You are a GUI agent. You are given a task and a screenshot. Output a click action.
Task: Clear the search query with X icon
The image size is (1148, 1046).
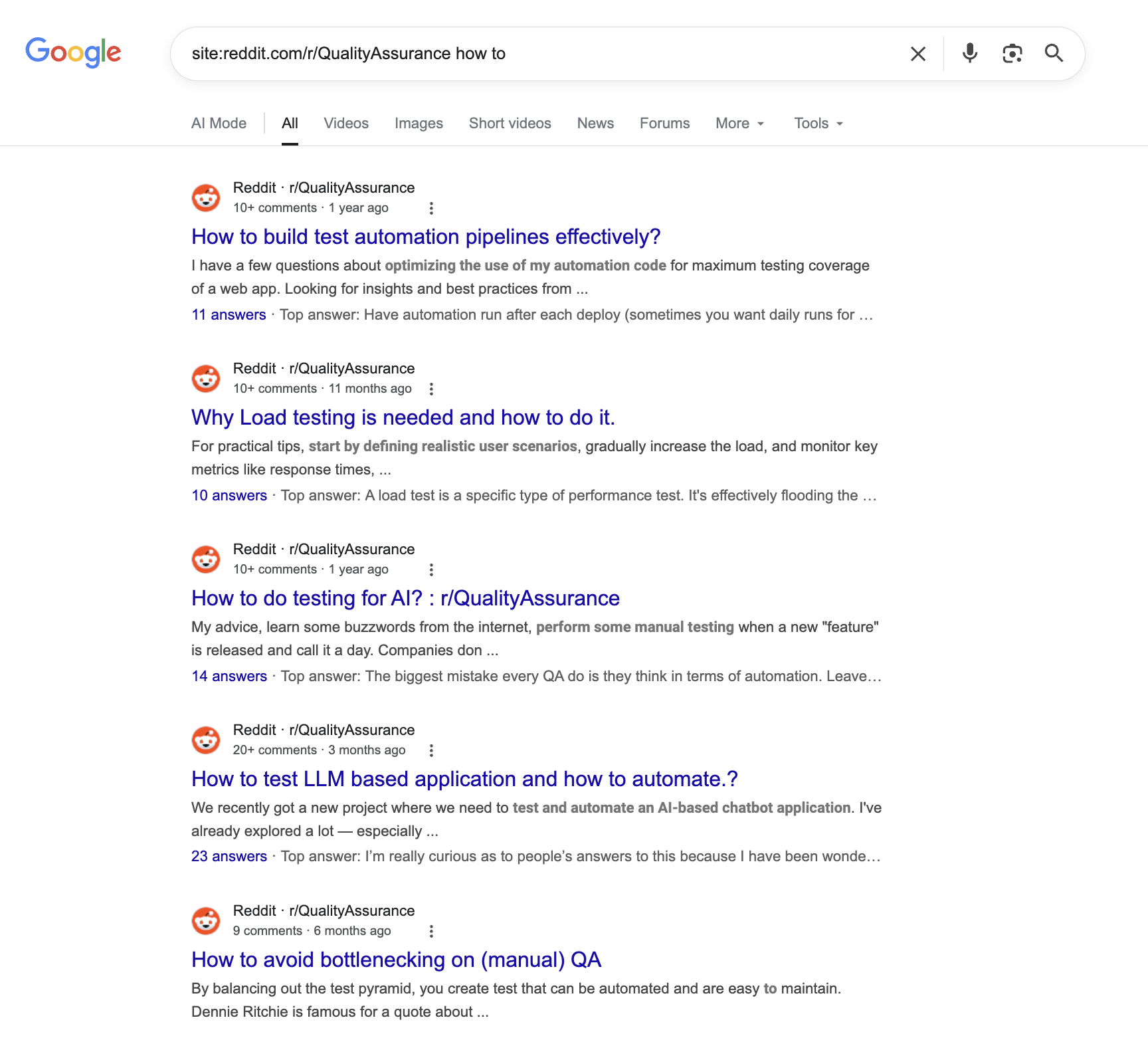(917, 54)
